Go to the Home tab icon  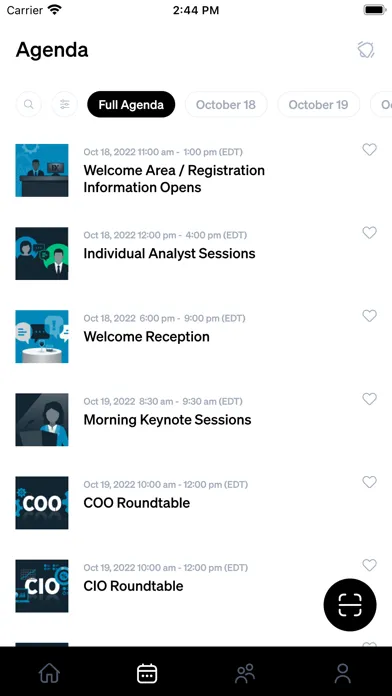point(49,673)
